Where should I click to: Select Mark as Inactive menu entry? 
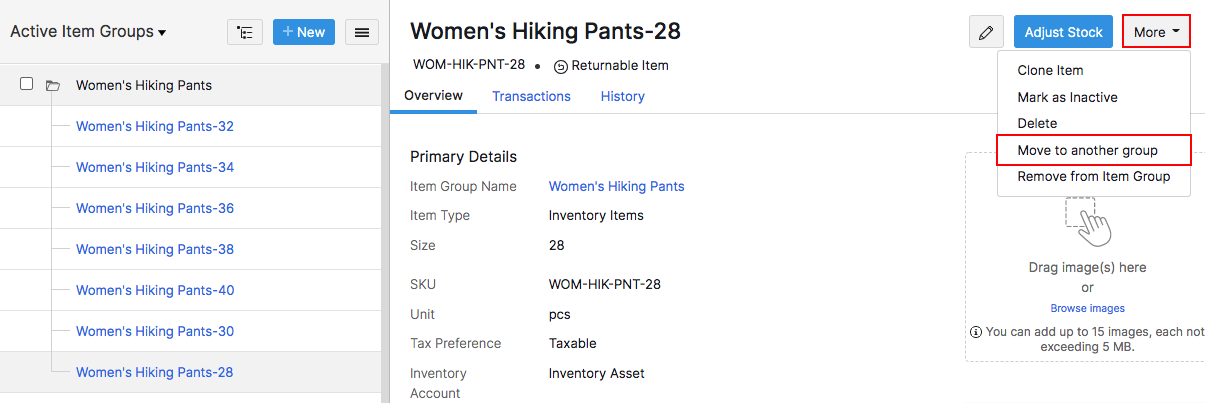coord(1067,97)
